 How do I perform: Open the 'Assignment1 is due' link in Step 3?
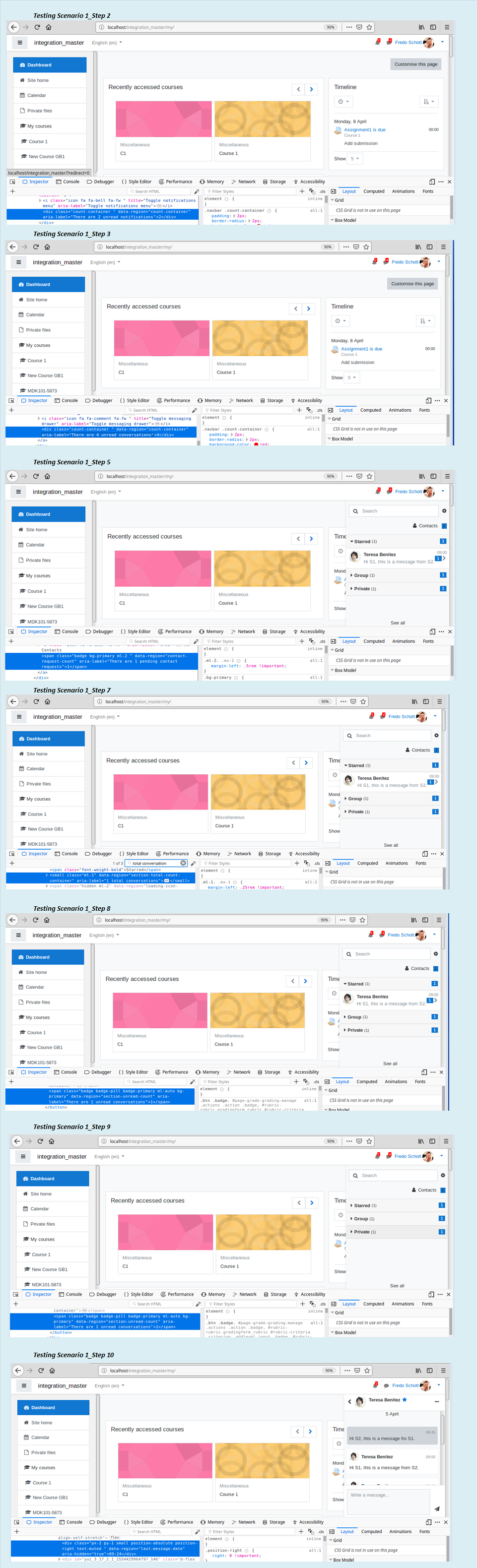[x=361, y=349]
